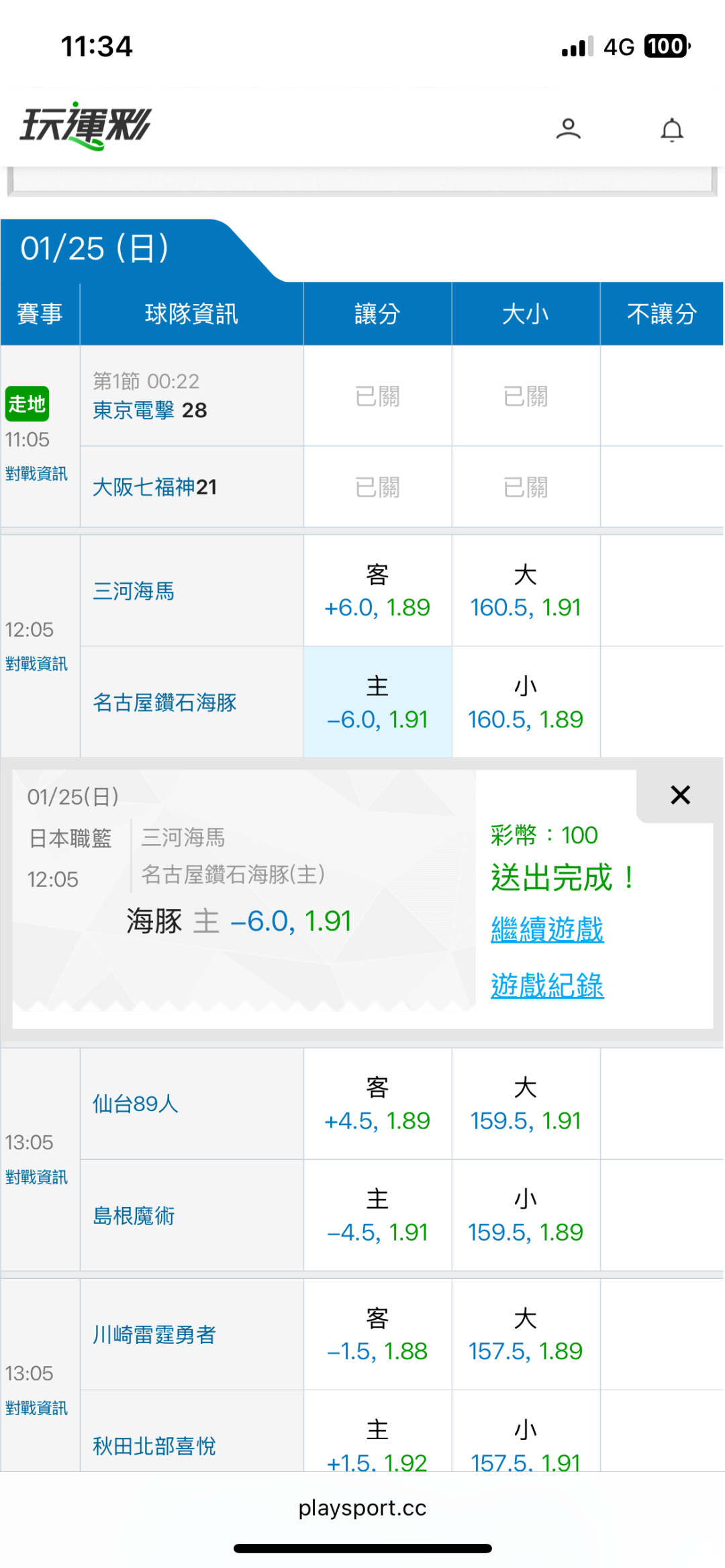Open 對戰資訊 for the 12:05 game
The width and height of the screenshot is (725, 1568).
[36, 664]
